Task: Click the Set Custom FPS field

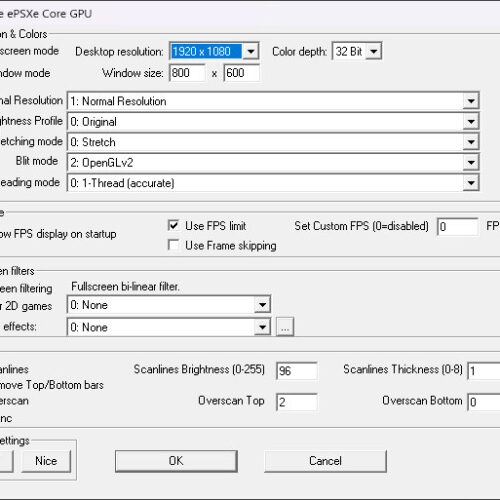Action: tap(457, 226)
